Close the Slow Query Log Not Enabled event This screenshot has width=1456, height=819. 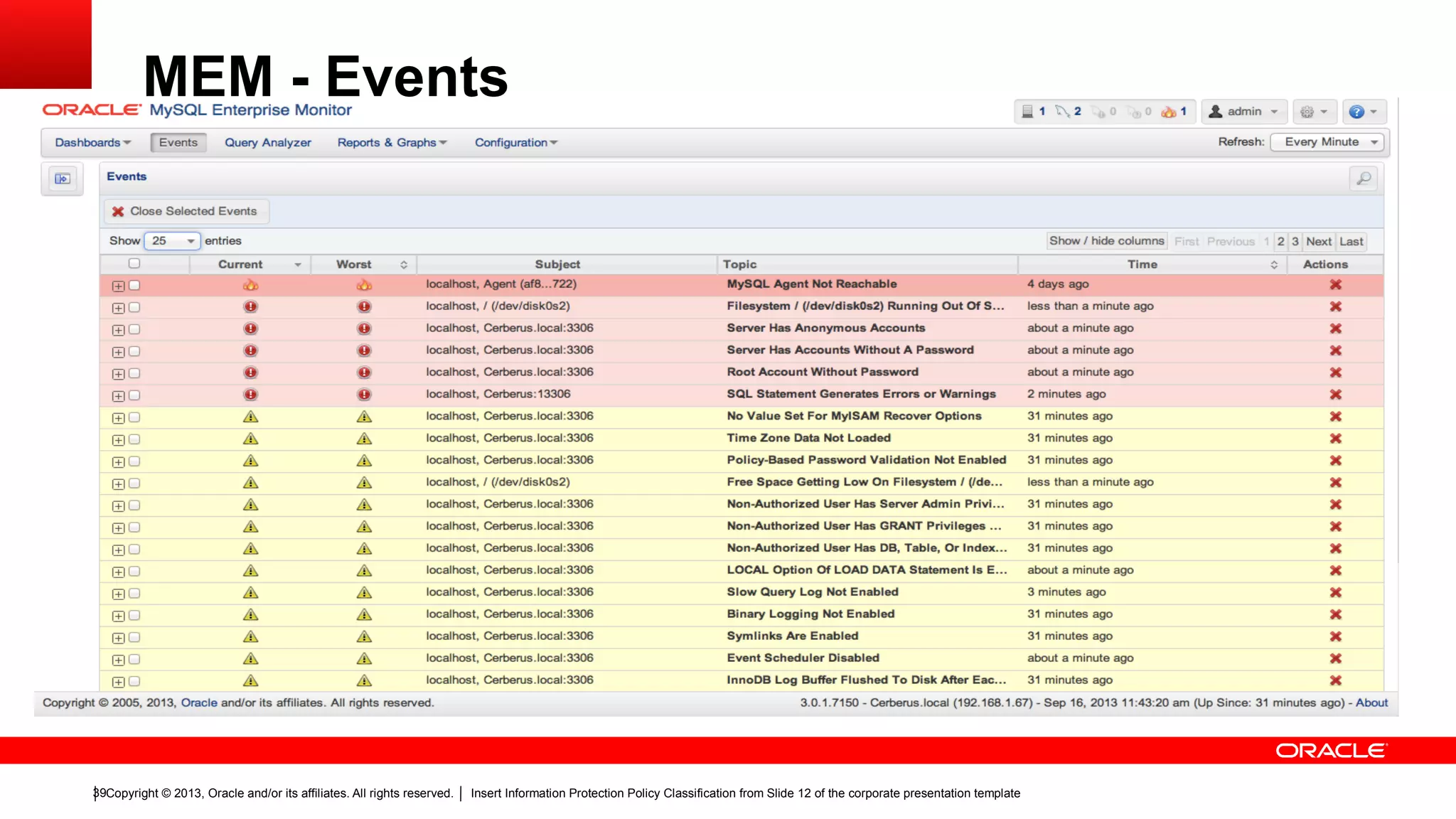coord(1335,592)
